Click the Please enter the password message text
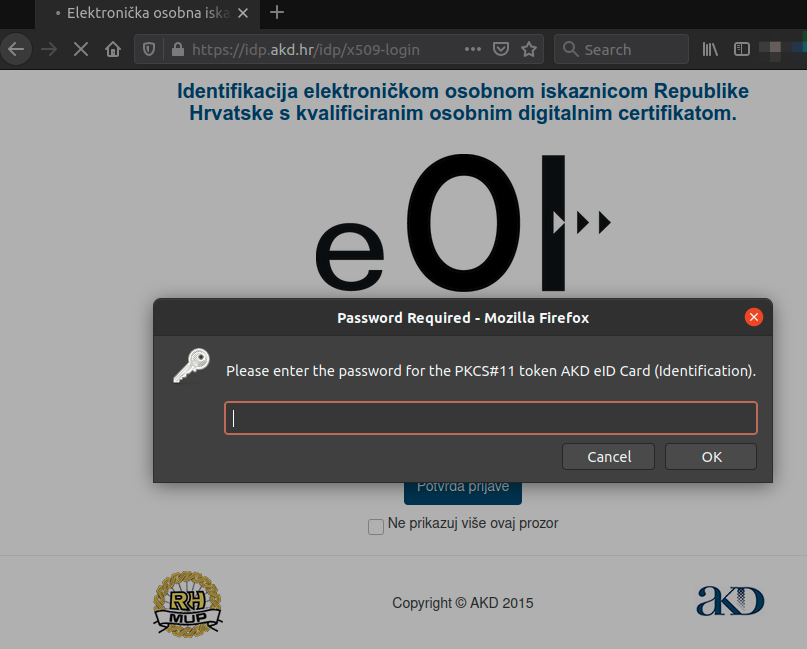The image size is (807, 649). click(x=491, y=371)
